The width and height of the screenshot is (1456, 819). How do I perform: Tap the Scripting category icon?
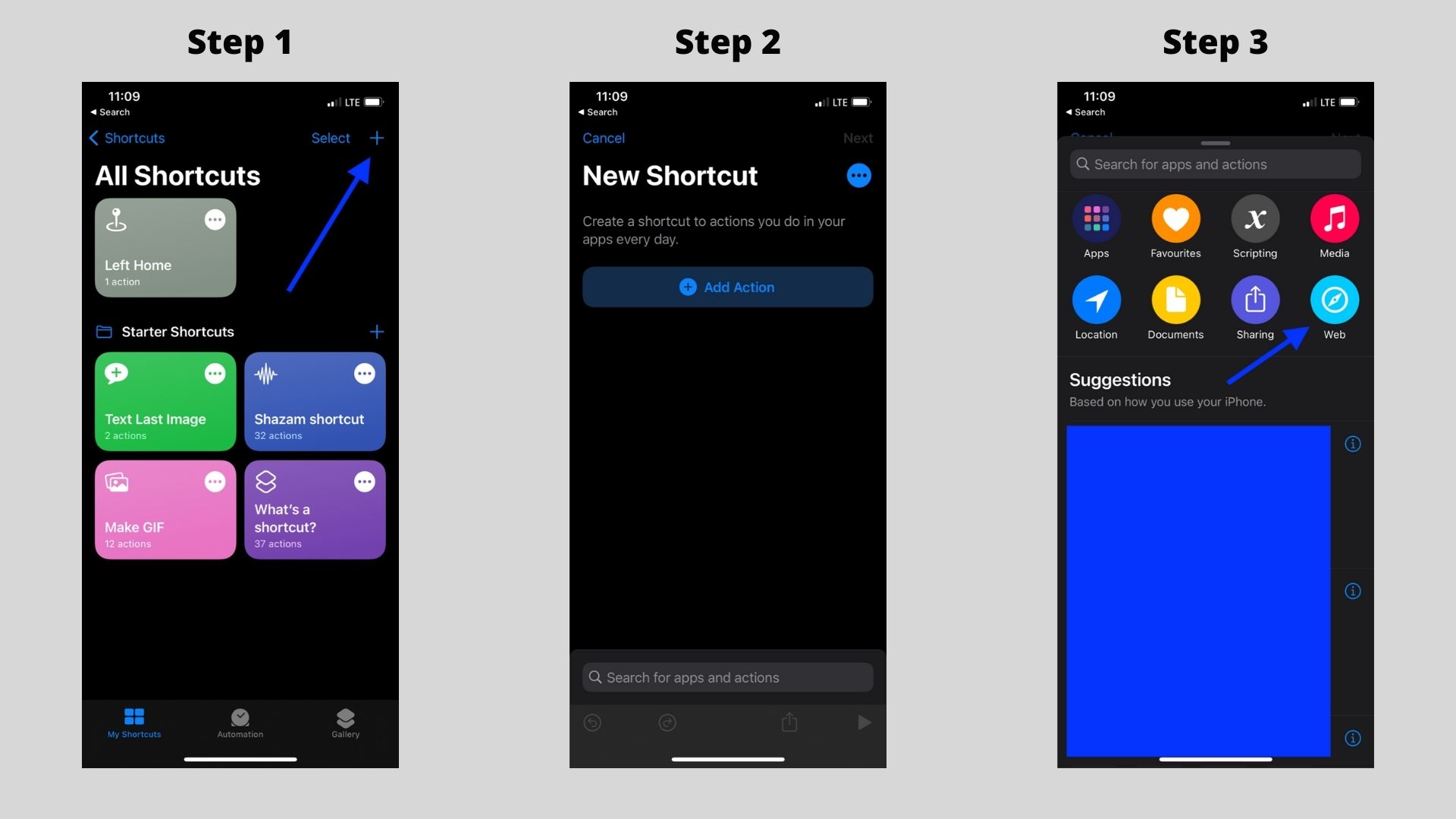[x=1255, y=218]
